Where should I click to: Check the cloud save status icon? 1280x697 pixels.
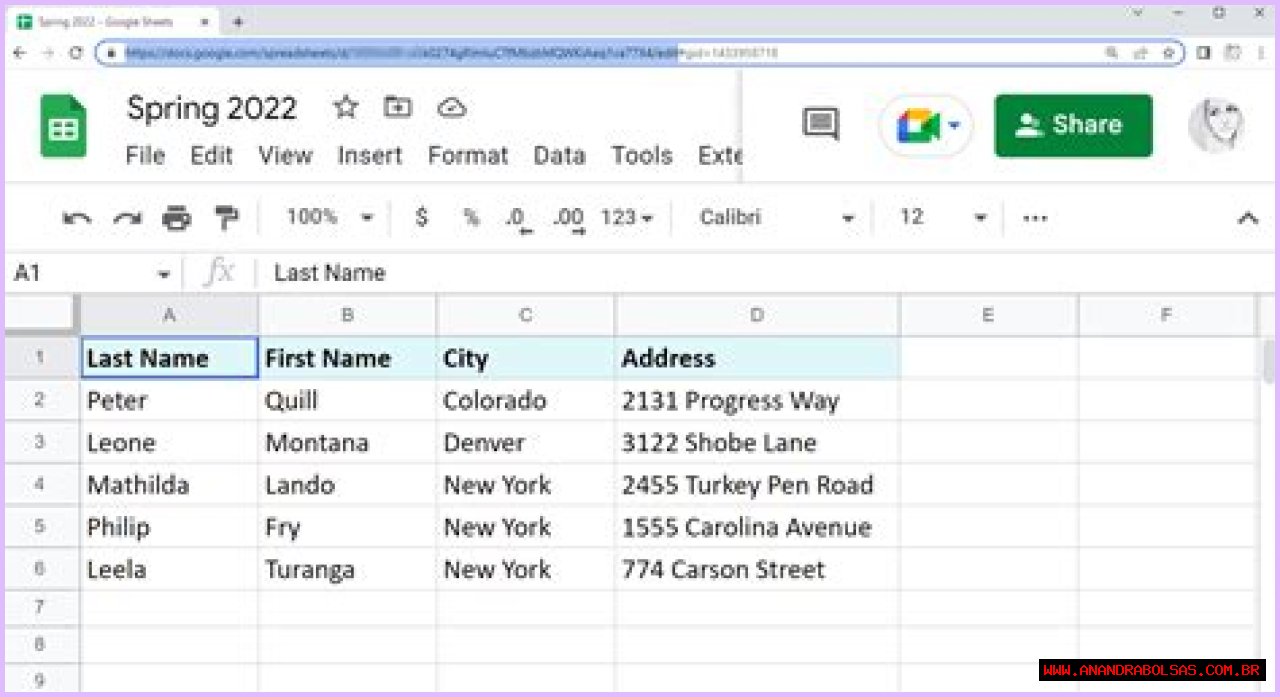tap(453, 108)
